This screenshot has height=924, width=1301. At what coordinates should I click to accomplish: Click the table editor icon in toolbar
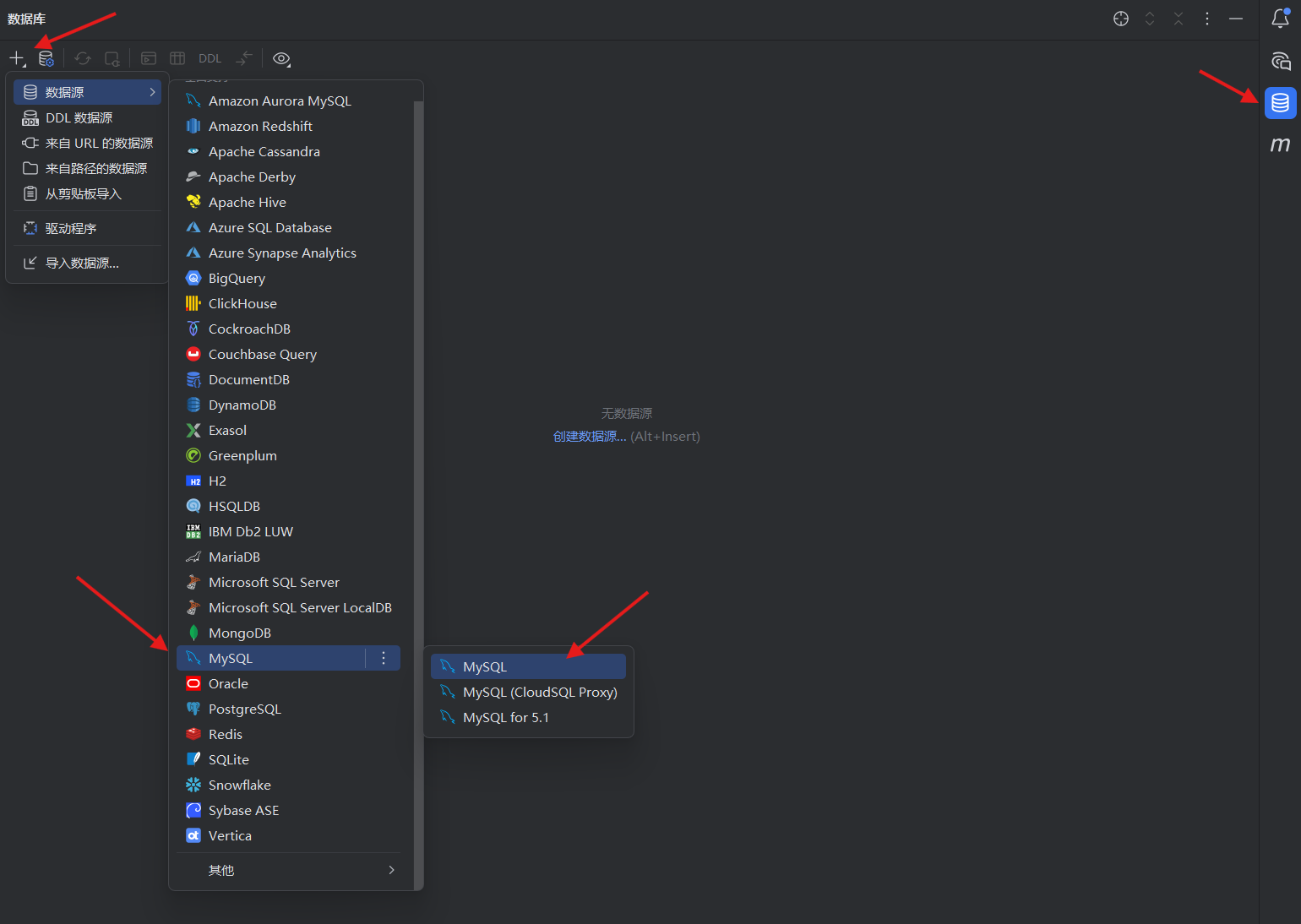pyautogui.click(x=177, y=58)
